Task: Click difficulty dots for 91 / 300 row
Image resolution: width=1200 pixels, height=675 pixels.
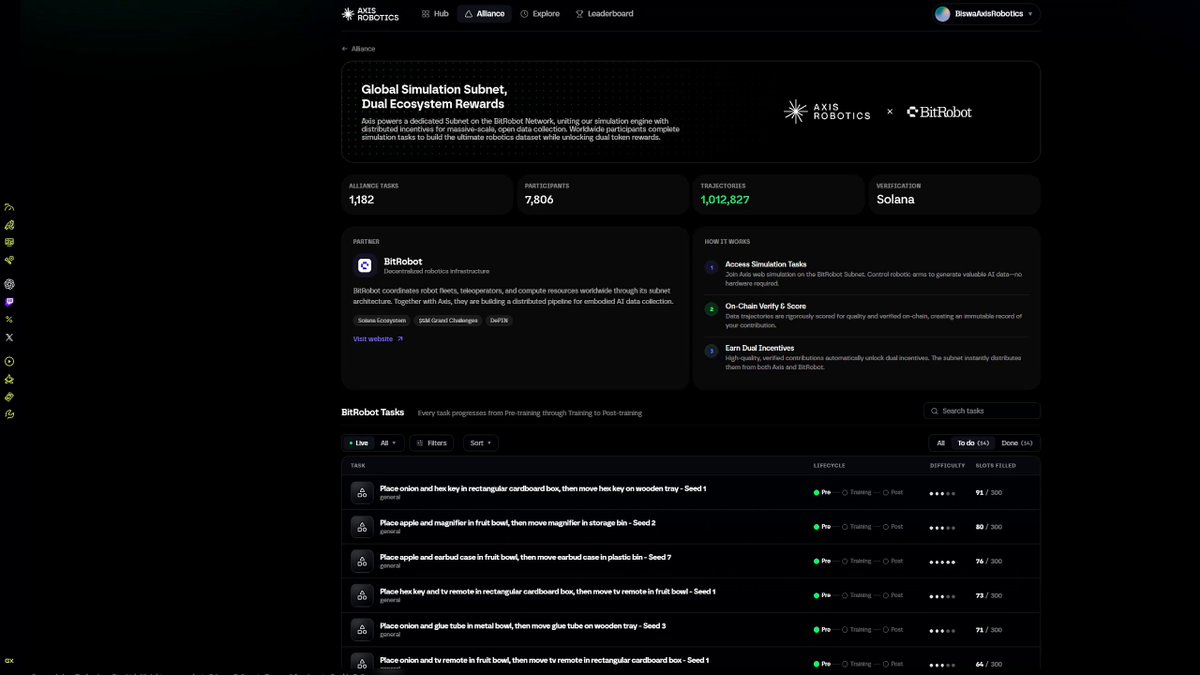Action: click(x=942, y=493)
